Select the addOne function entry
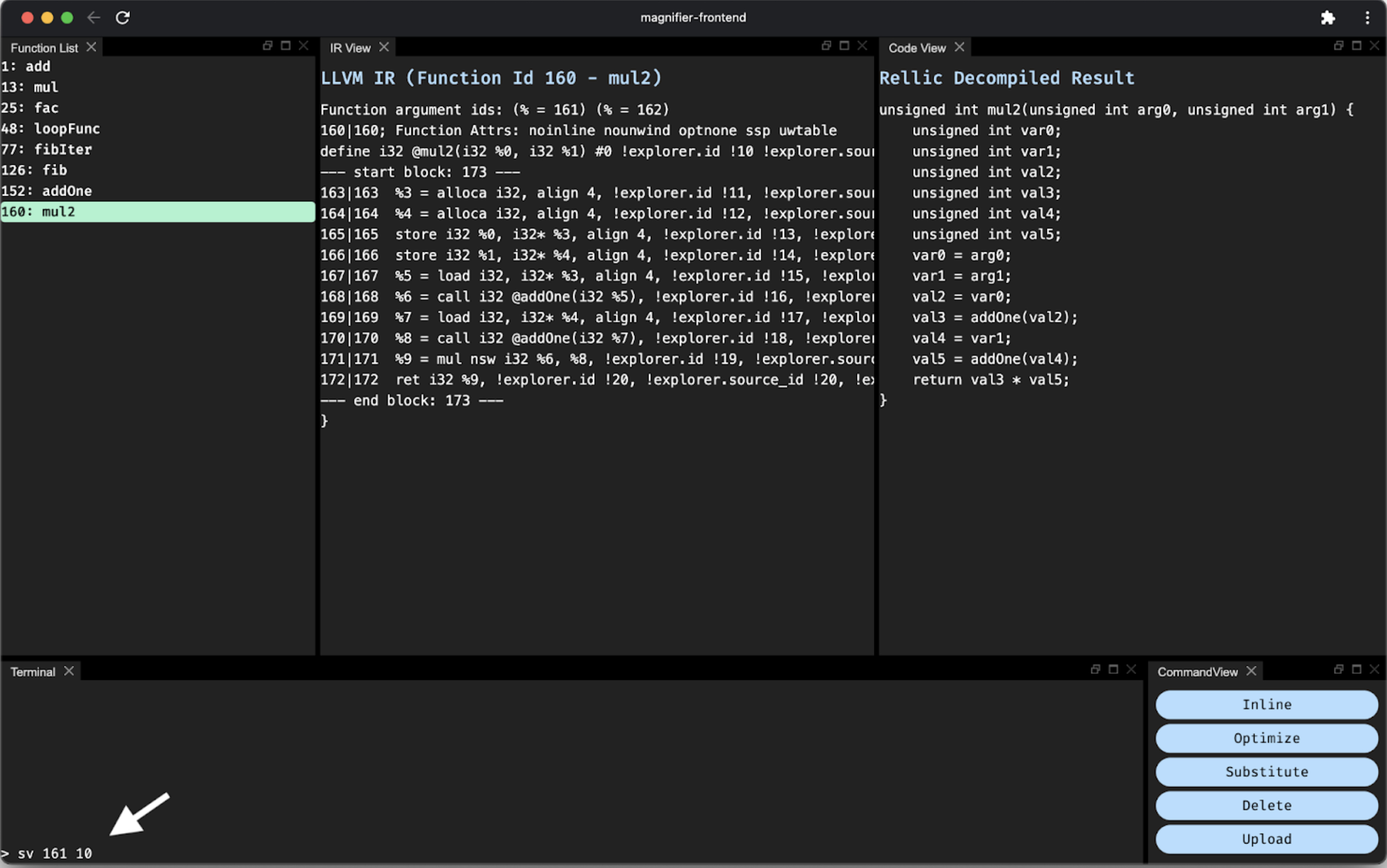The width and height of the screenshot is (1387, 868). (66, 191)
